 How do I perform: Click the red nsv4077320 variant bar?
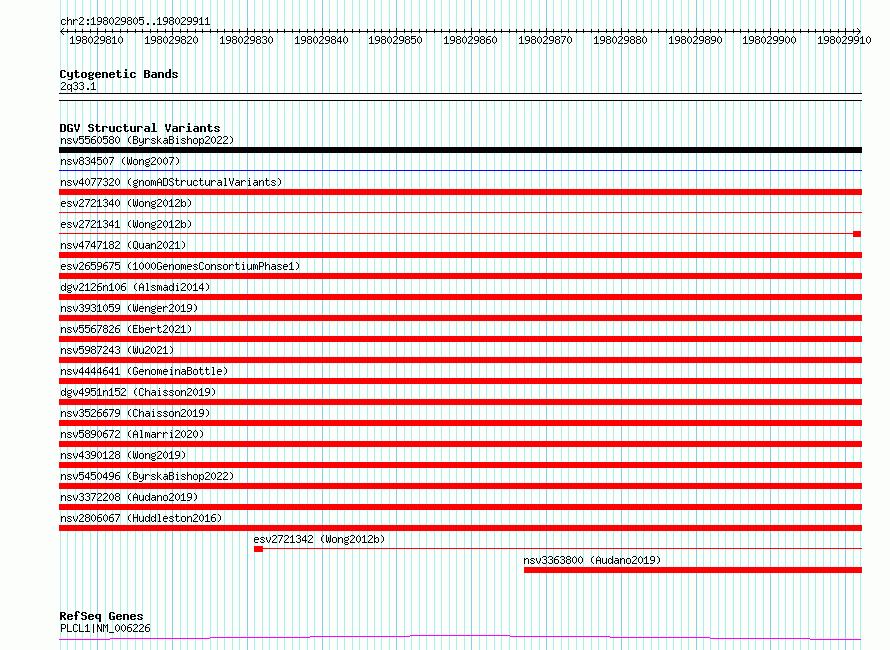(460, 192)
